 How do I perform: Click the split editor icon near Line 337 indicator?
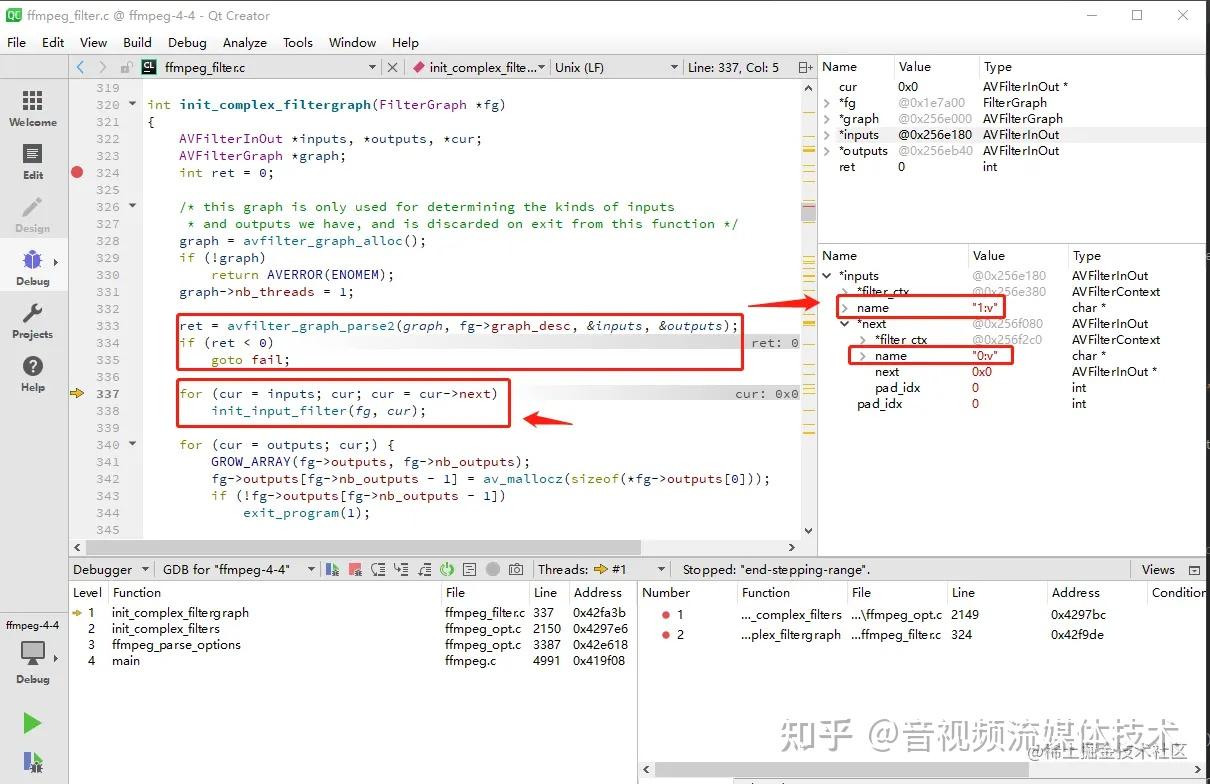tap(804, 67)
